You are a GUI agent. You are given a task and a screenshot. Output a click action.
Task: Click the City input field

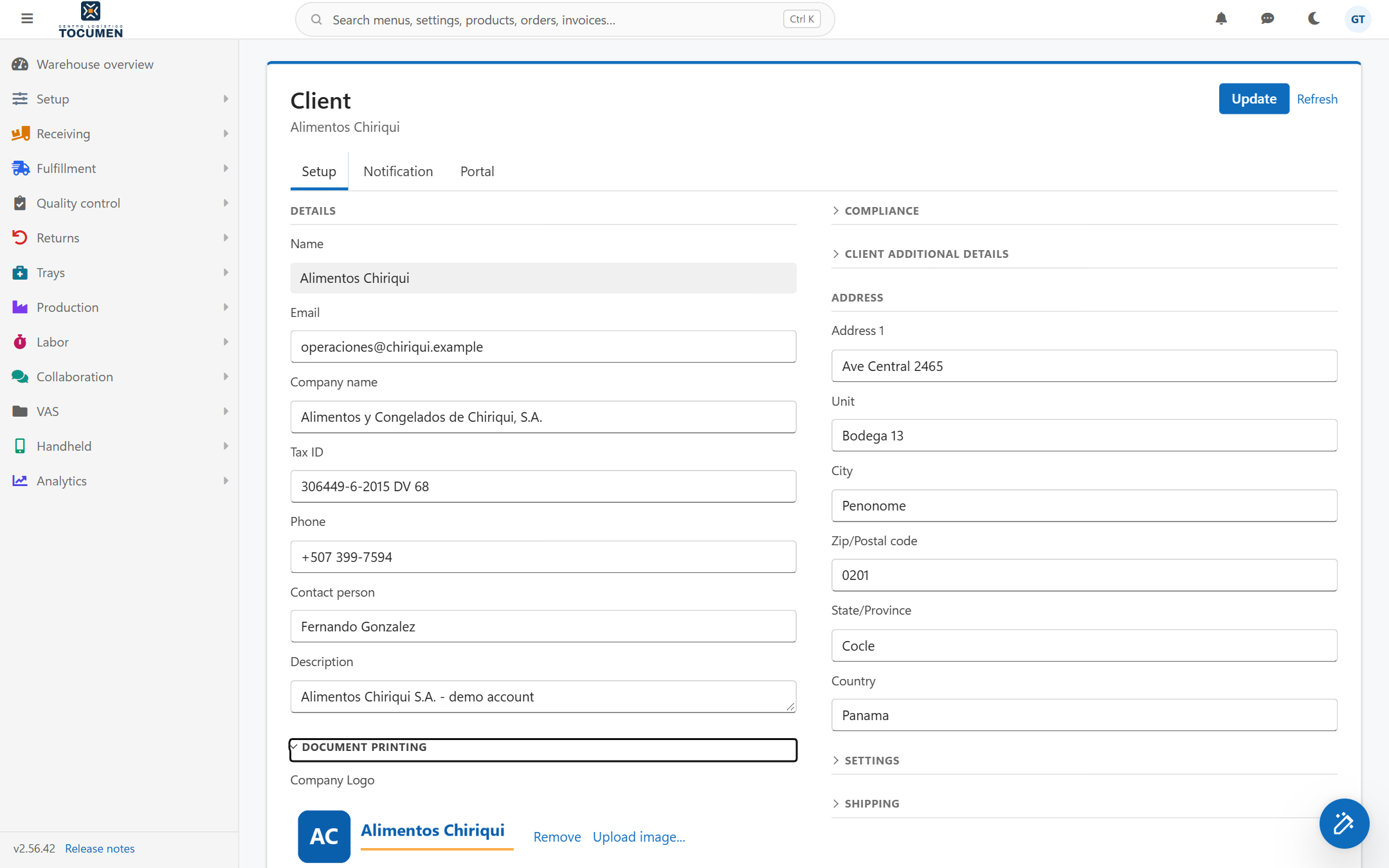tap(1084, 506)
